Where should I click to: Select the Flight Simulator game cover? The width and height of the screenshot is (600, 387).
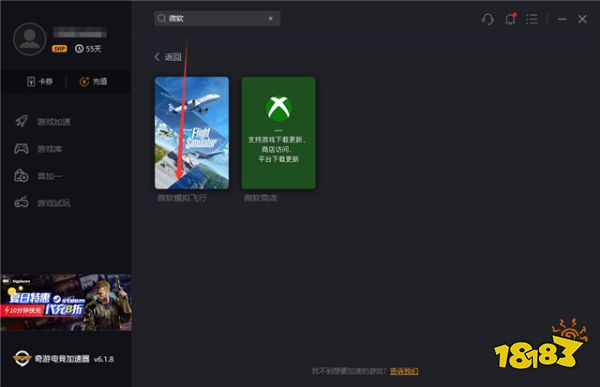192,133
